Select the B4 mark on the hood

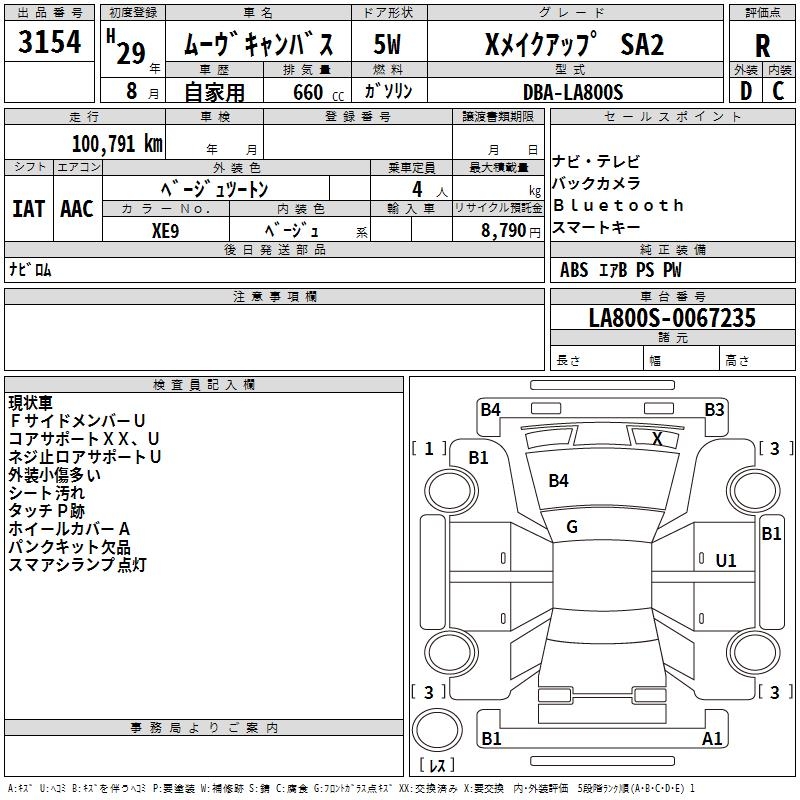click(558, 481)
